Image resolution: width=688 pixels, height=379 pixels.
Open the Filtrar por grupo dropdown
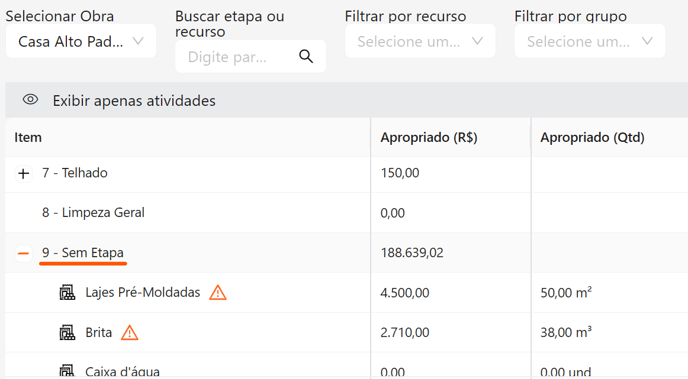pyautogui.click(x=590, y=41)
